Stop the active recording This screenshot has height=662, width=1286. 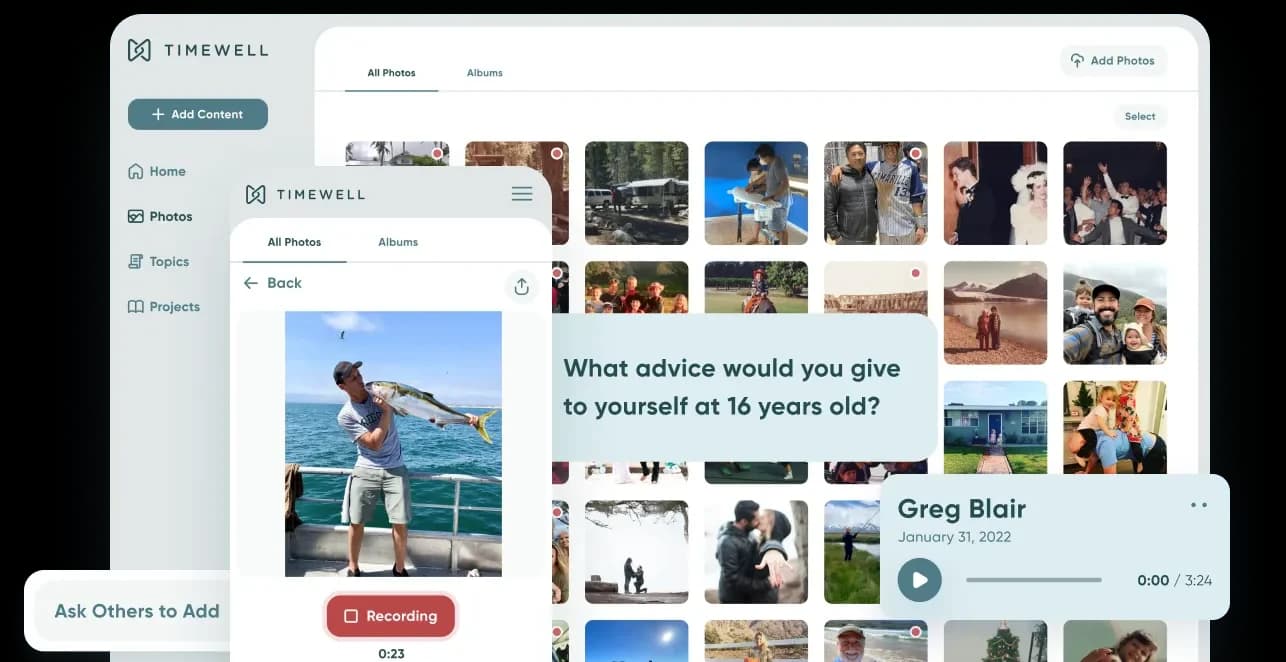[x=390, y=616]
